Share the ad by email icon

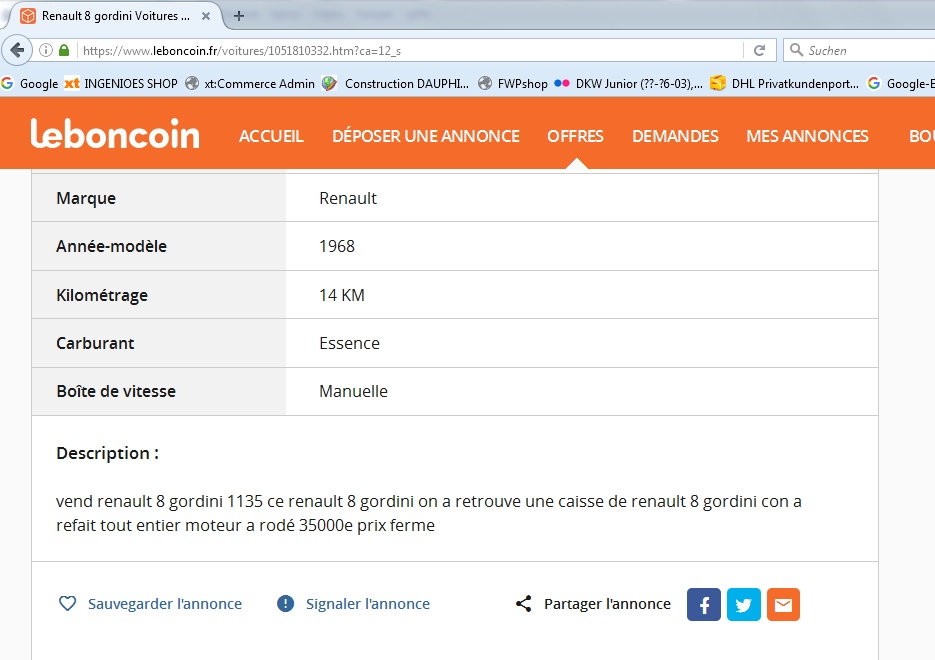(783, 605)
